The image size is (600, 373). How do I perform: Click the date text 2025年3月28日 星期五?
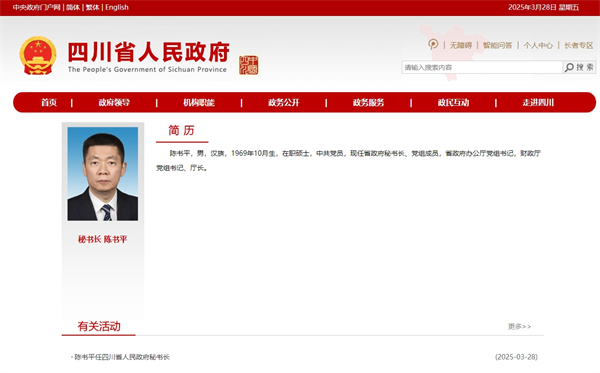tap(543, 7)
